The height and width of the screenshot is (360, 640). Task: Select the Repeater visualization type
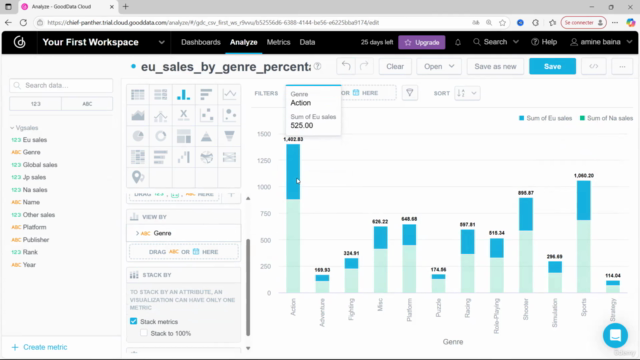click(x=160, y=94)
